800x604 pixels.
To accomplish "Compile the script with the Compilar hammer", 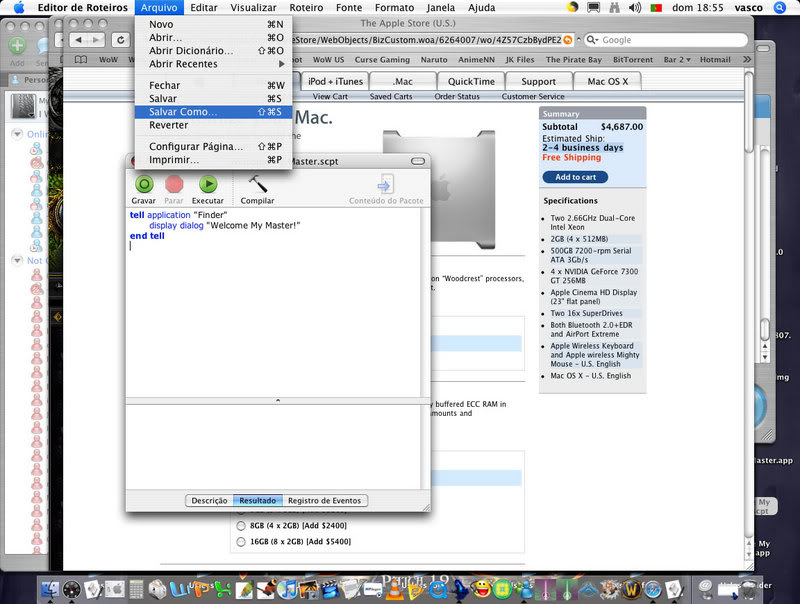I will [x=258, y=184].
